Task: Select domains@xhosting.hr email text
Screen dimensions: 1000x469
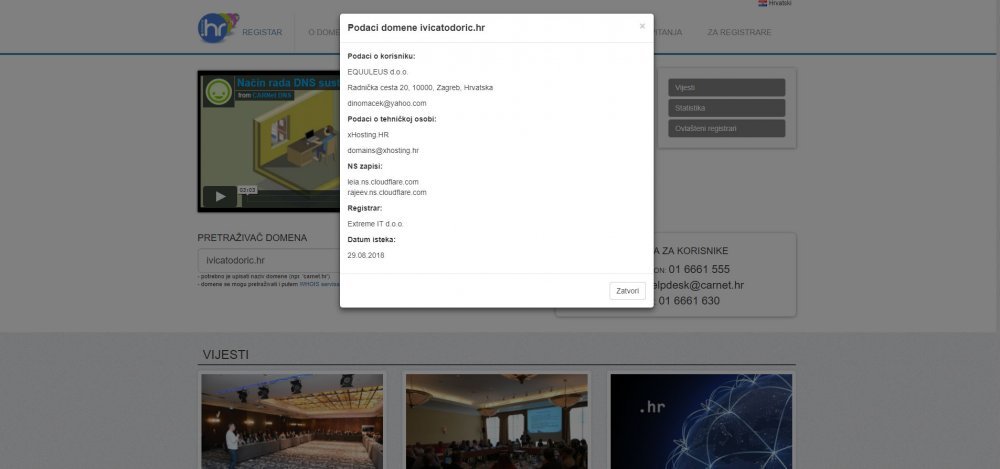Action: pos(383,151)
